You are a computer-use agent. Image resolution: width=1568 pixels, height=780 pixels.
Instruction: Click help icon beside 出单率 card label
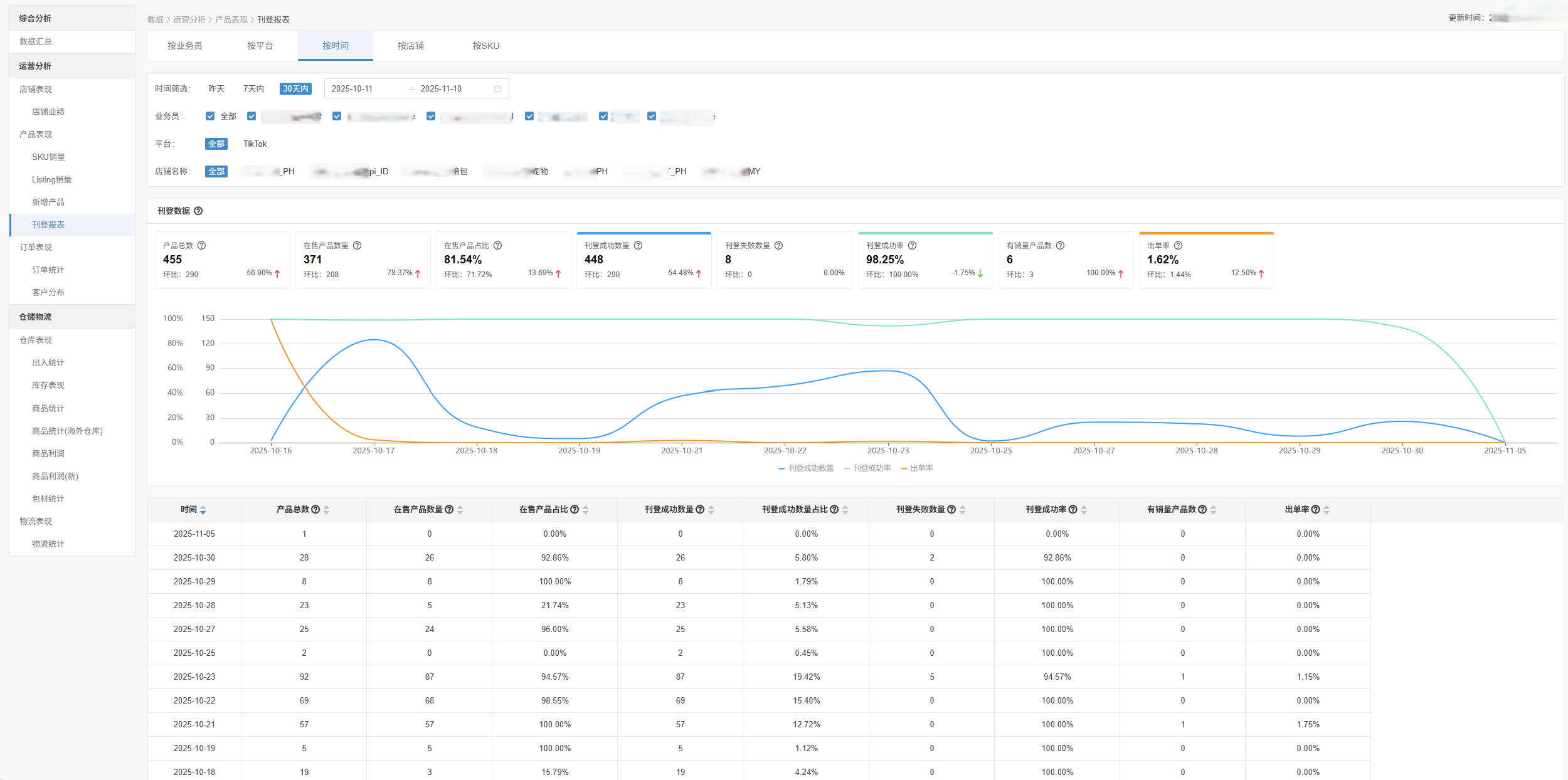tap(1179, 246)
